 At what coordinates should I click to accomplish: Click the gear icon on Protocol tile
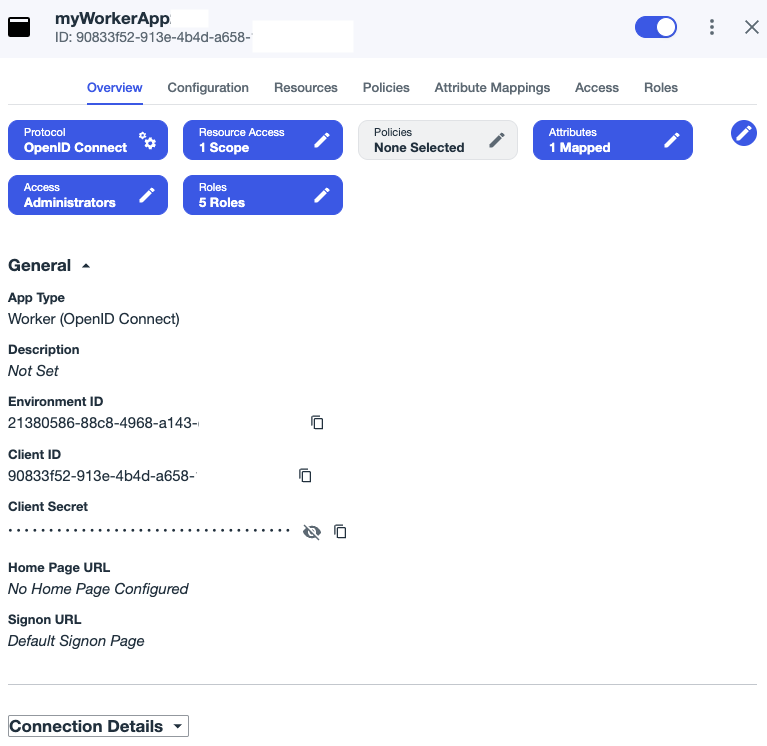coord(148,141)
